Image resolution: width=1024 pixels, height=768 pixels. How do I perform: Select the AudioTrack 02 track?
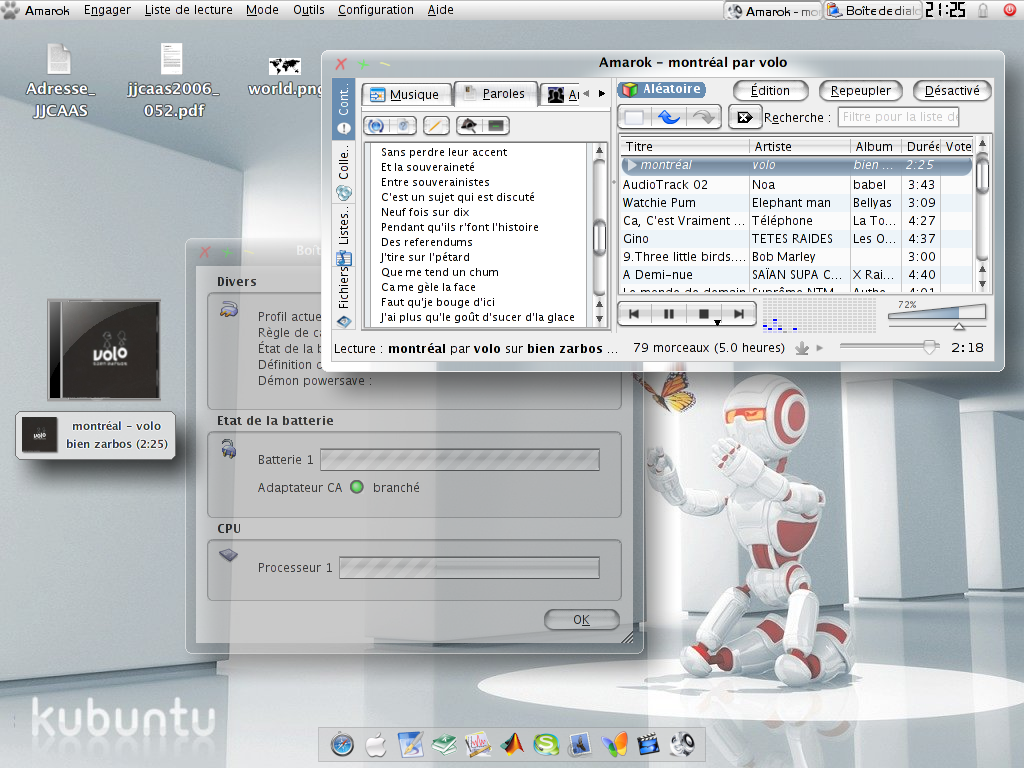(796, 185)
